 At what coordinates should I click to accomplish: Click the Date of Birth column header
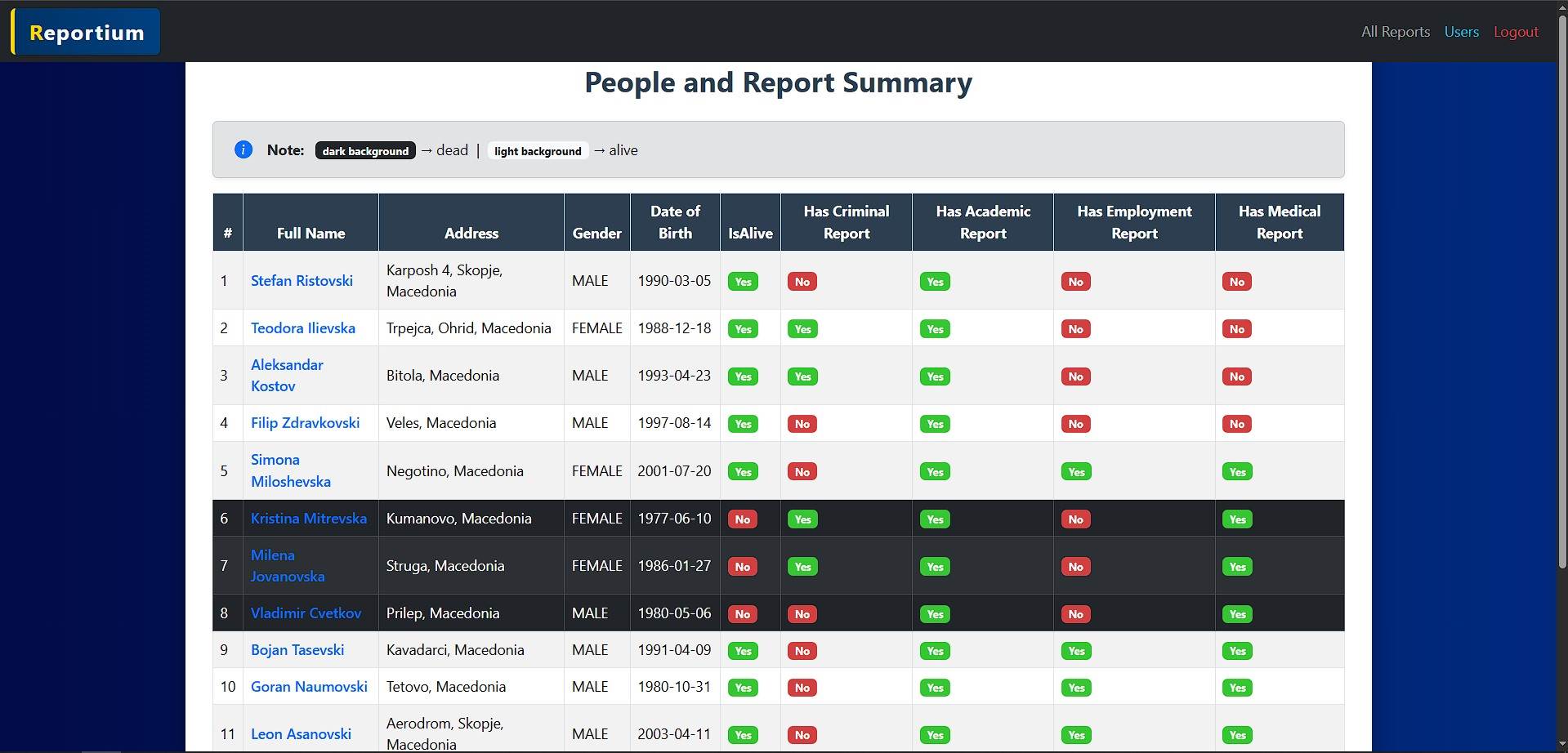click(x=675, y=222)
